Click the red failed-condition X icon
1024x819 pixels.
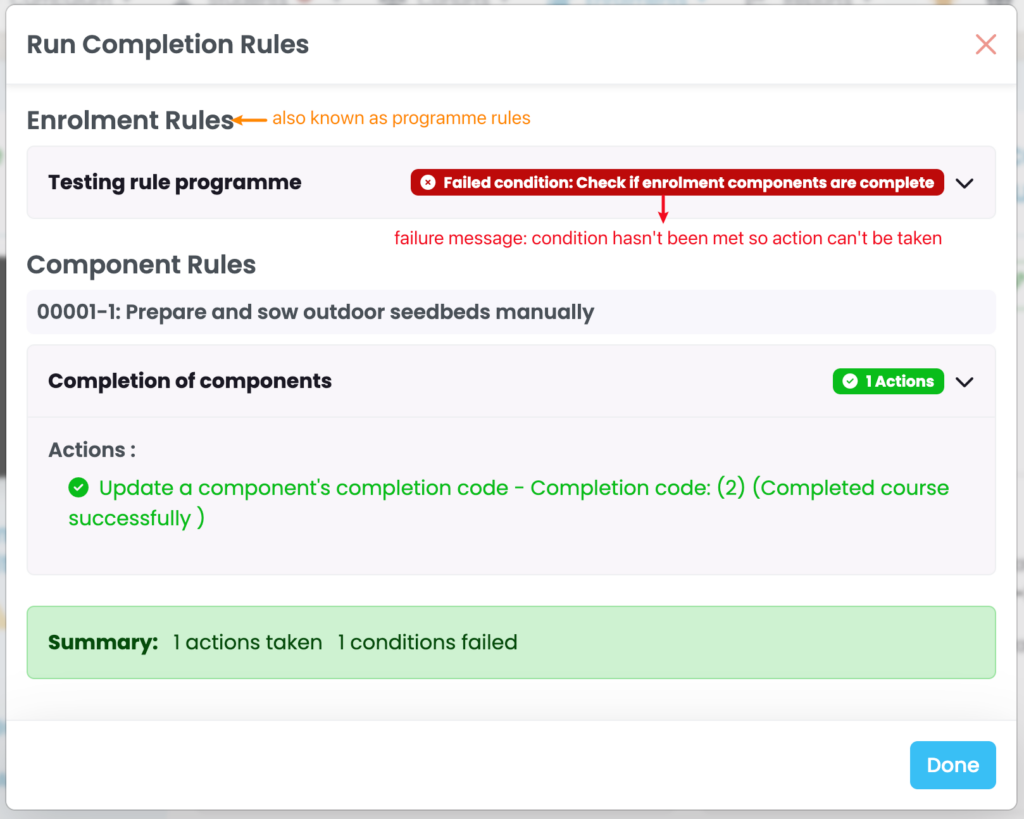point(428,182)
